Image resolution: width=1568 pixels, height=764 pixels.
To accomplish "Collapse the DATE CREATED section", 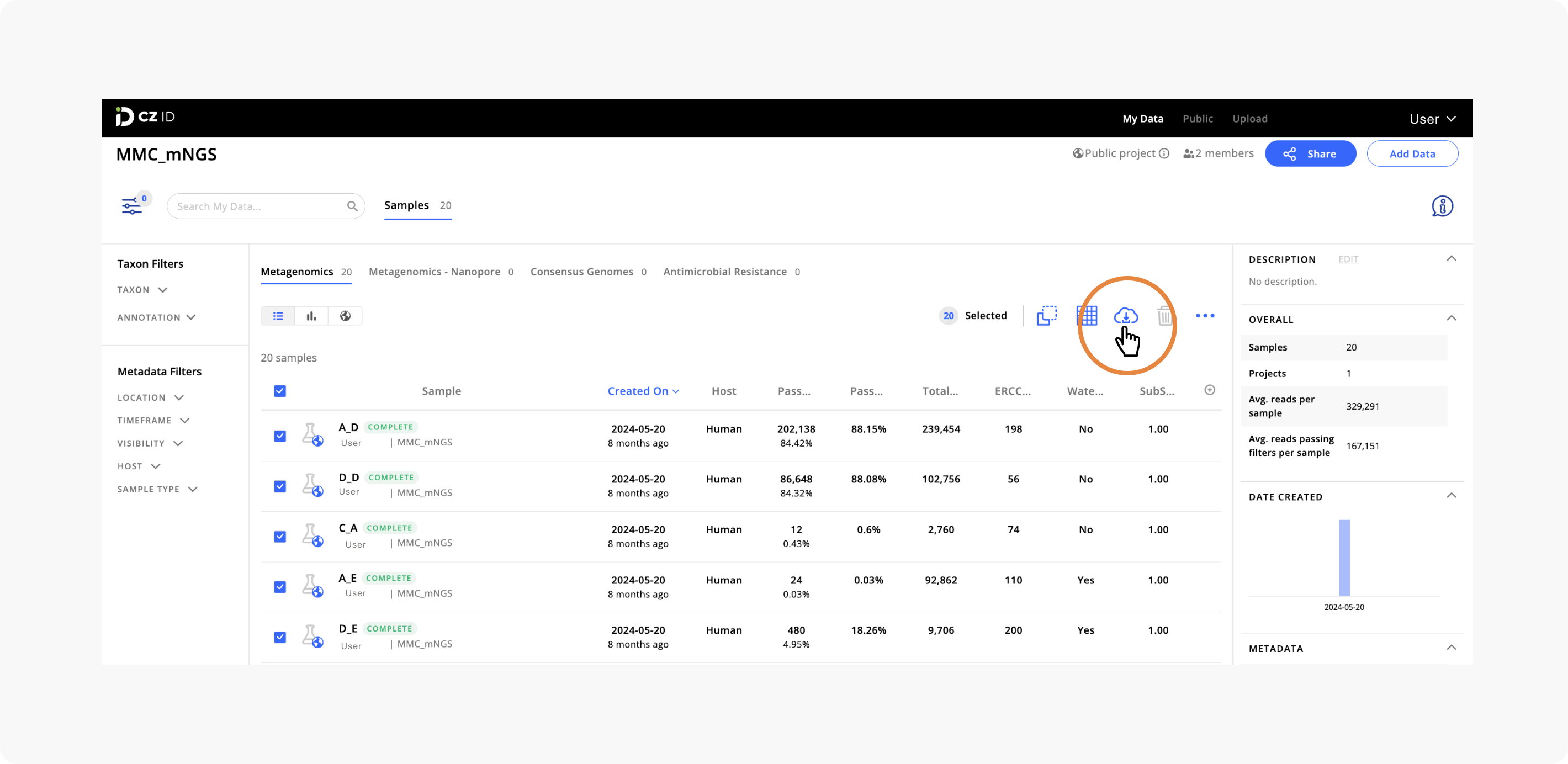I will point(1451,496).
